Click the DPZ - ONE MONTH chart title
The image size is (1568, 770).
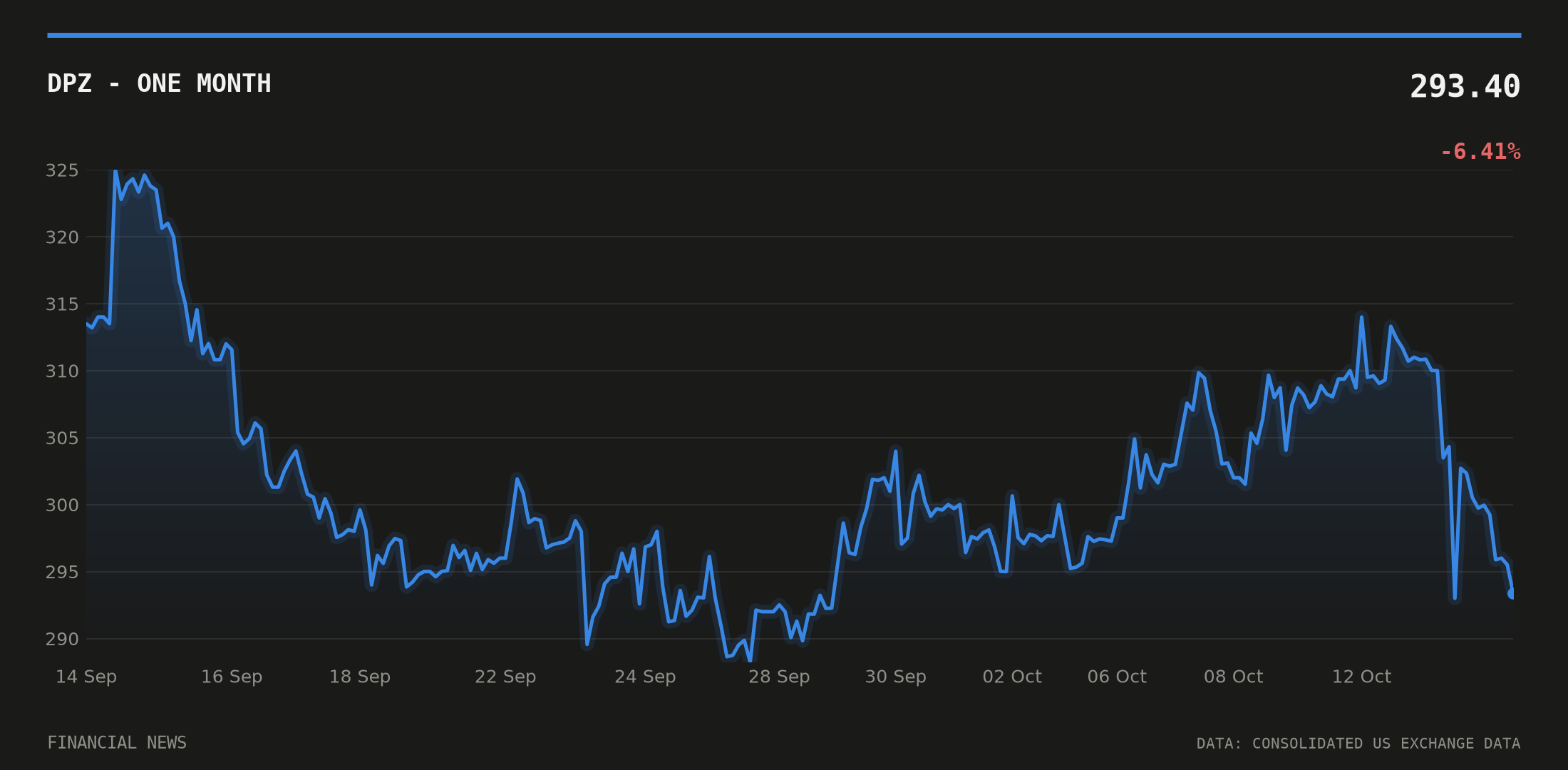click(x=159, y=83)
